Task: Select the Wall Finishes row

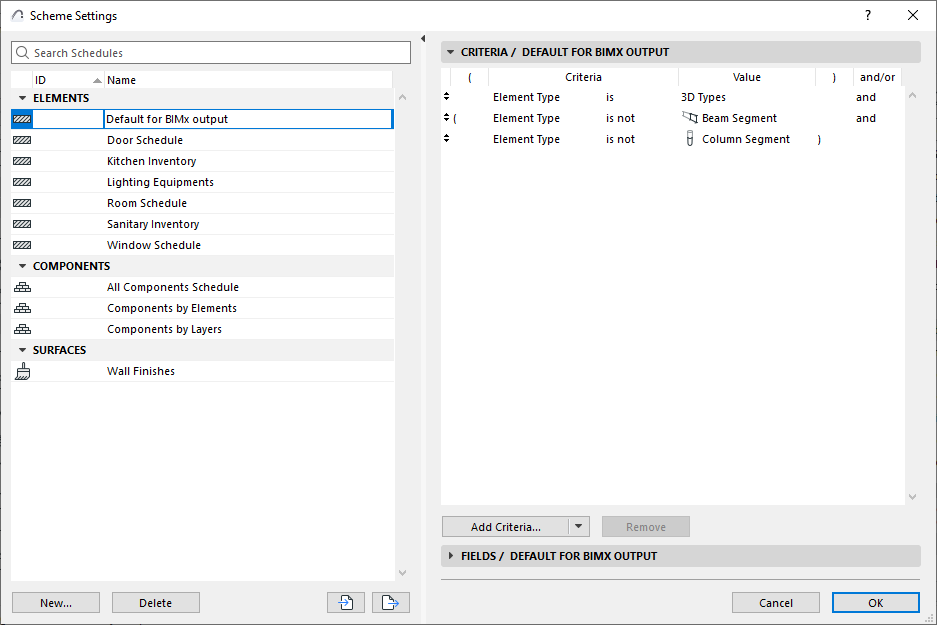Action: [203, 371]
